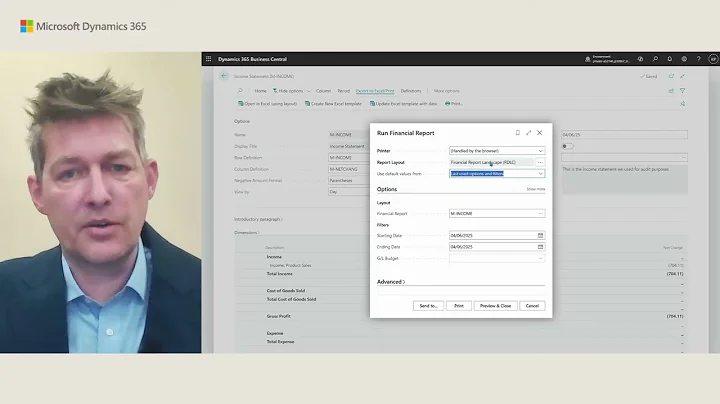Expand the Dimensions section
The image size is (720, 404).
click(247, 233)
